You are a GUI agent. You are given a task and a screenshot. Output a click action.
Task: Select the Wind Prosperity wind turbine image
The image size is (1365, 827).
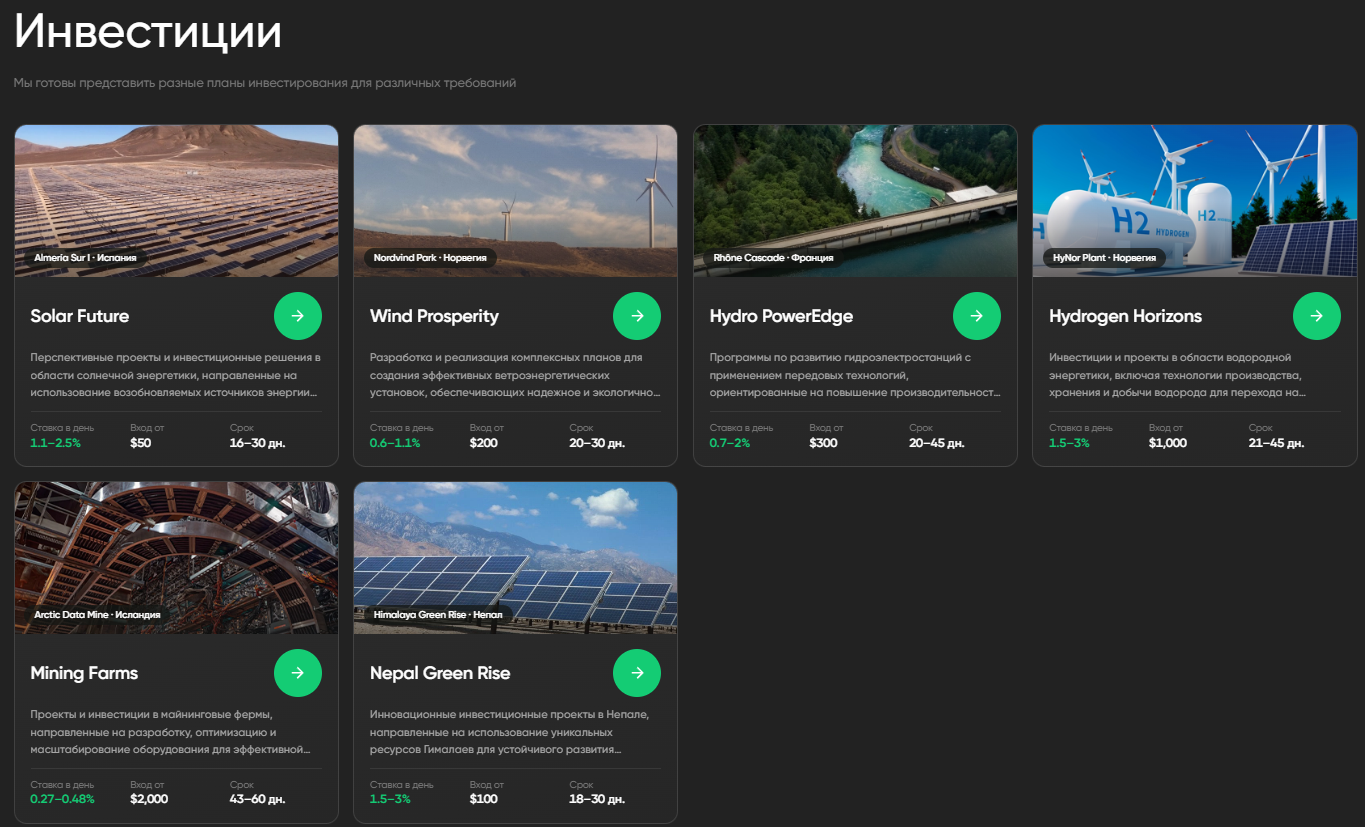pyautogui.click(x=515, y=200)
